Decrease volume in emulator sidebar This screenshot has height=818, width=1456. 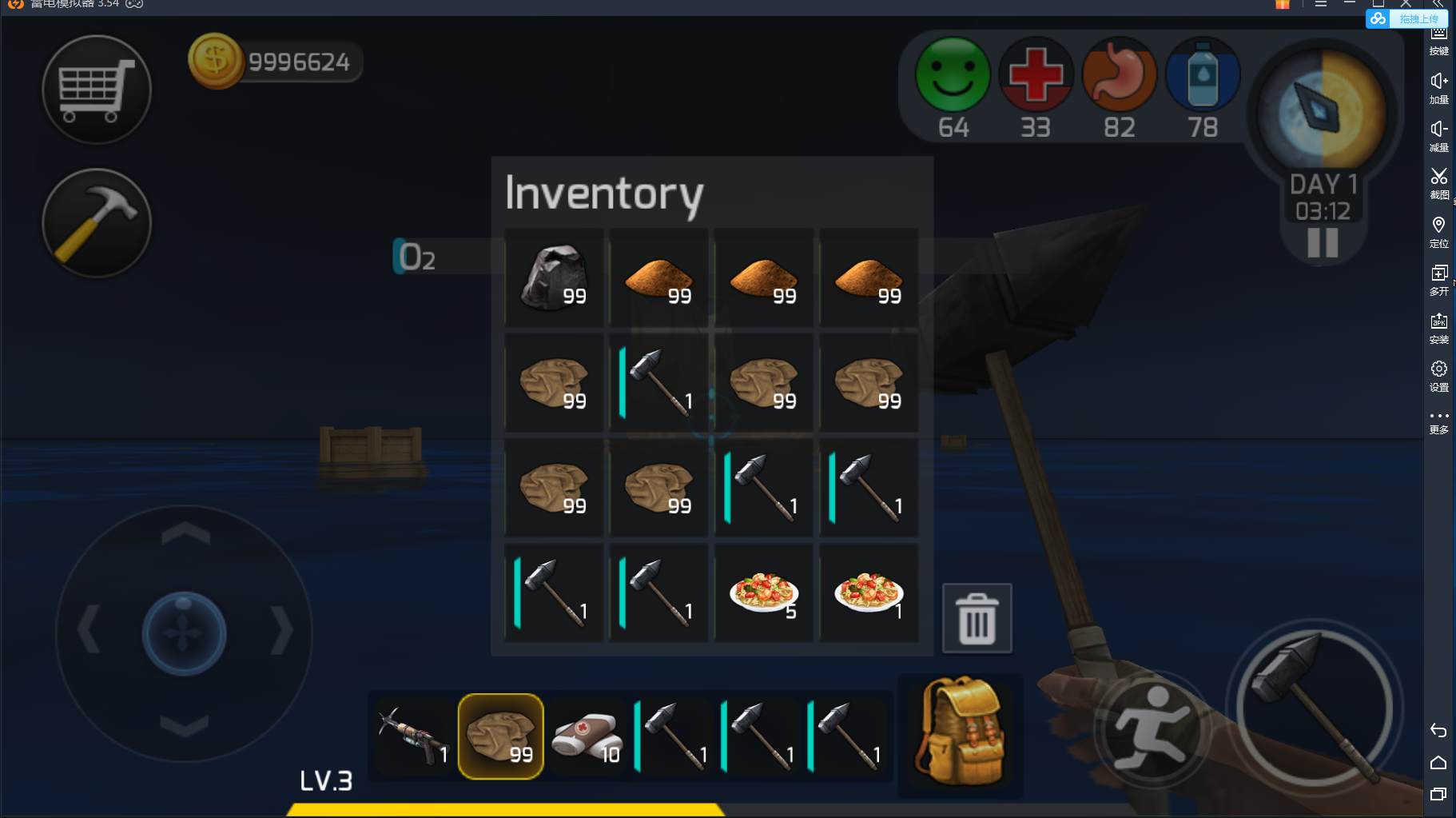[1438, 136]
